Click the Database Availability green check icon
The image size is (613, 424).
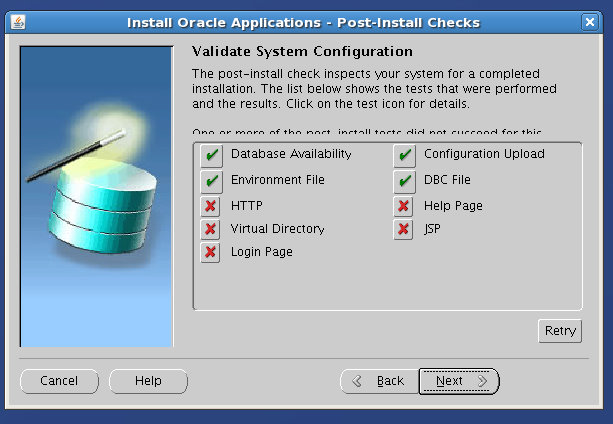(211, 155)
